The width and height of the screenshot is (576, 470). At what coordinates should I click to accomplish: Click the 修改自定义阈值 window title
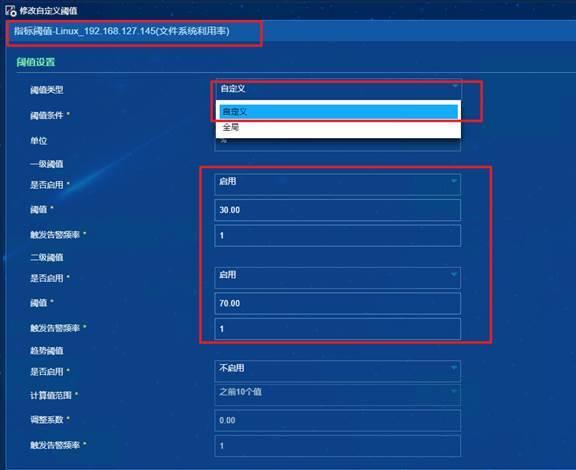48,11
